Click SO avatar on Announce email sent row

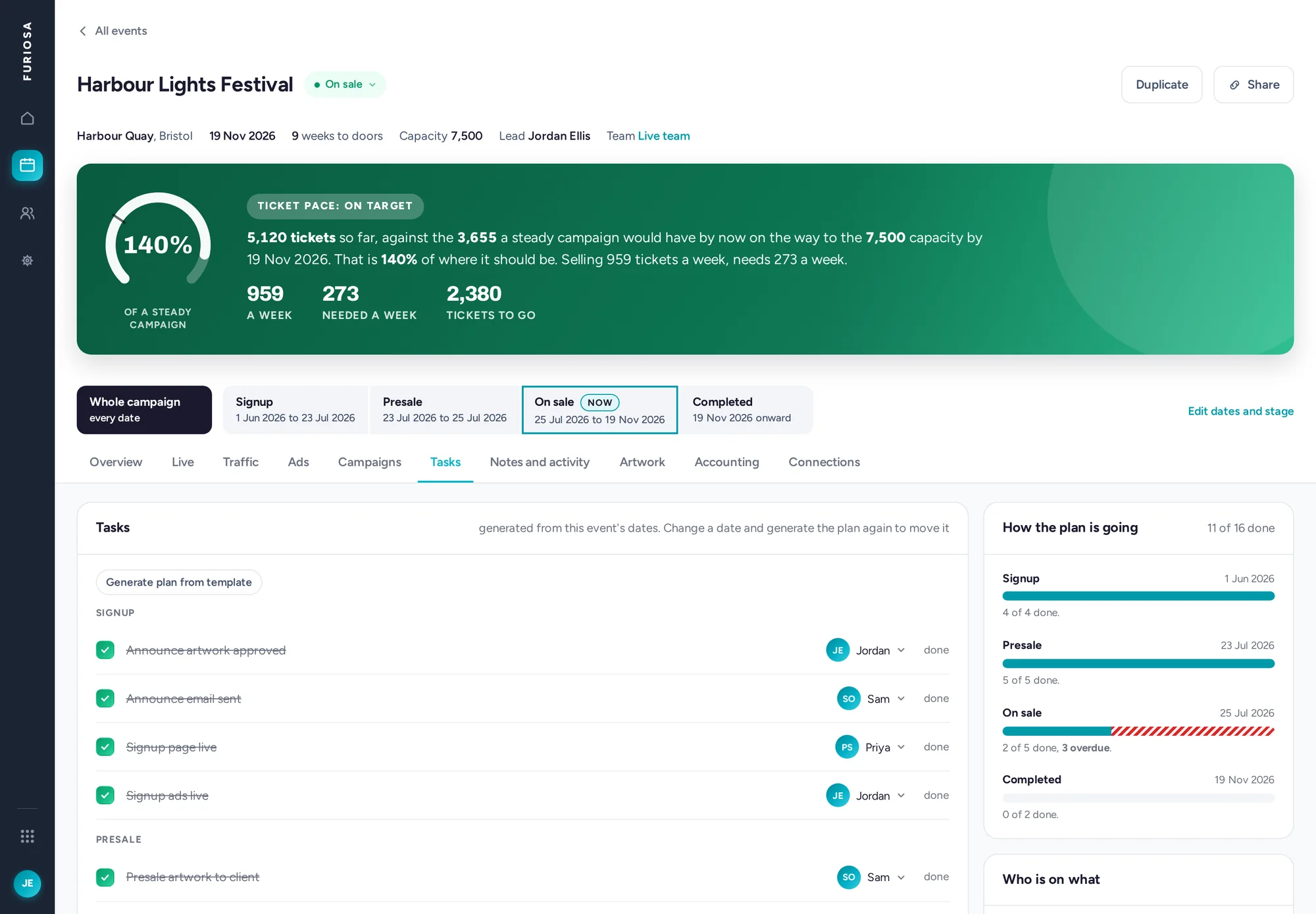pyautogui.click(x=849, y=699)
